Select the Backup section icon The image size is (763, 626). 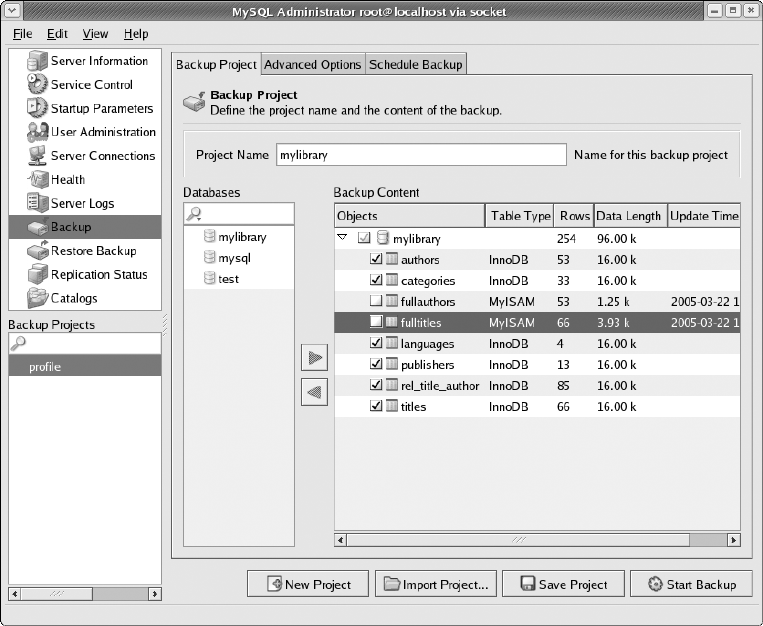point(37,227)
